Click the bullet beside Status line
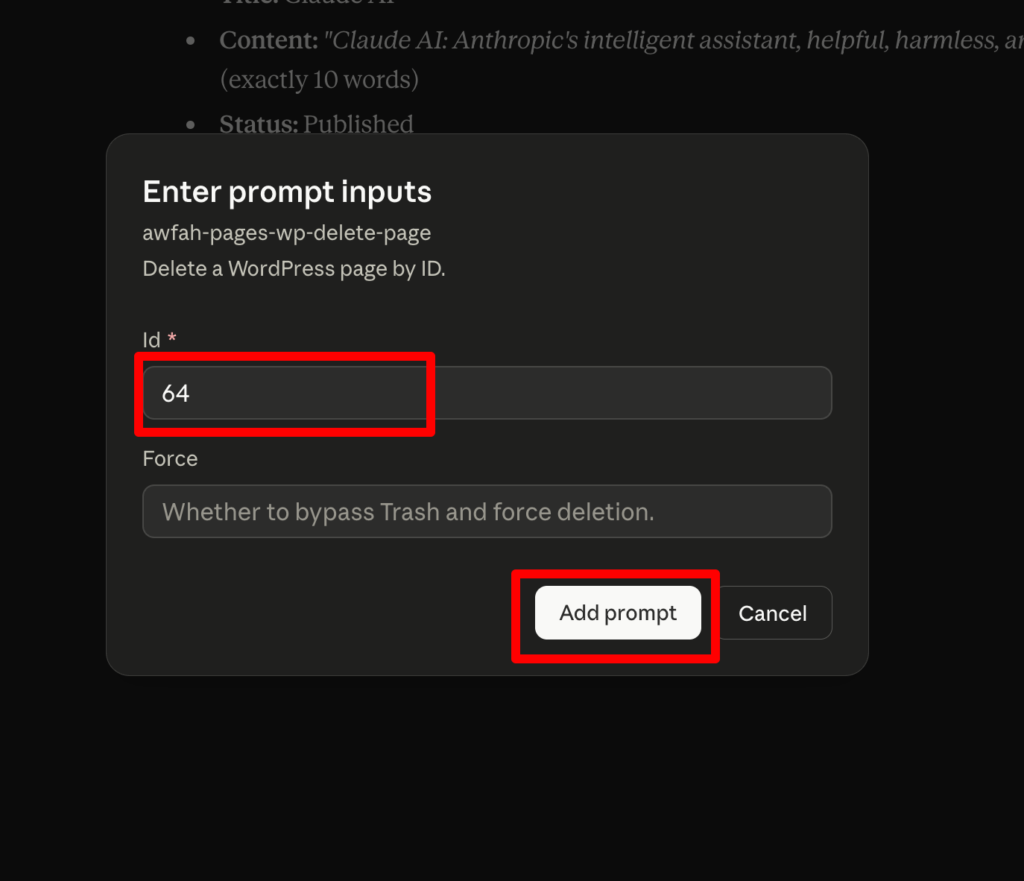Screen dimensions: 1024x881 pyautogui.click(x=191, y=124)
